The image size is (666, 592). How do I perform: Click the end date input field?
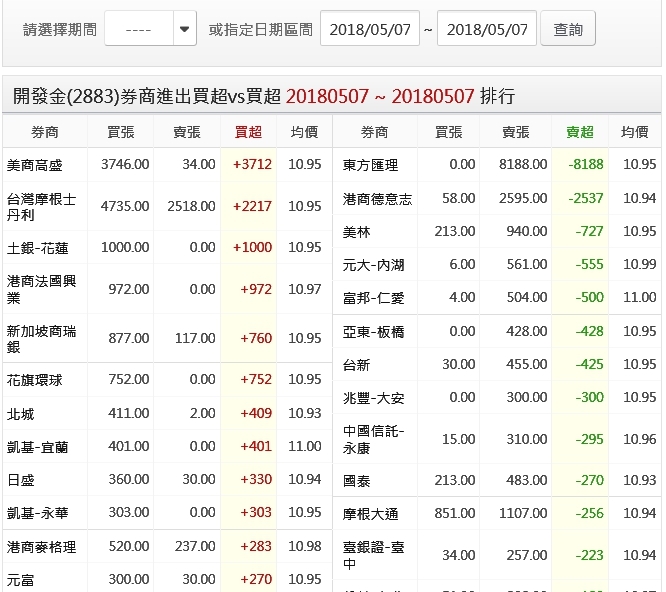point(487,28)
